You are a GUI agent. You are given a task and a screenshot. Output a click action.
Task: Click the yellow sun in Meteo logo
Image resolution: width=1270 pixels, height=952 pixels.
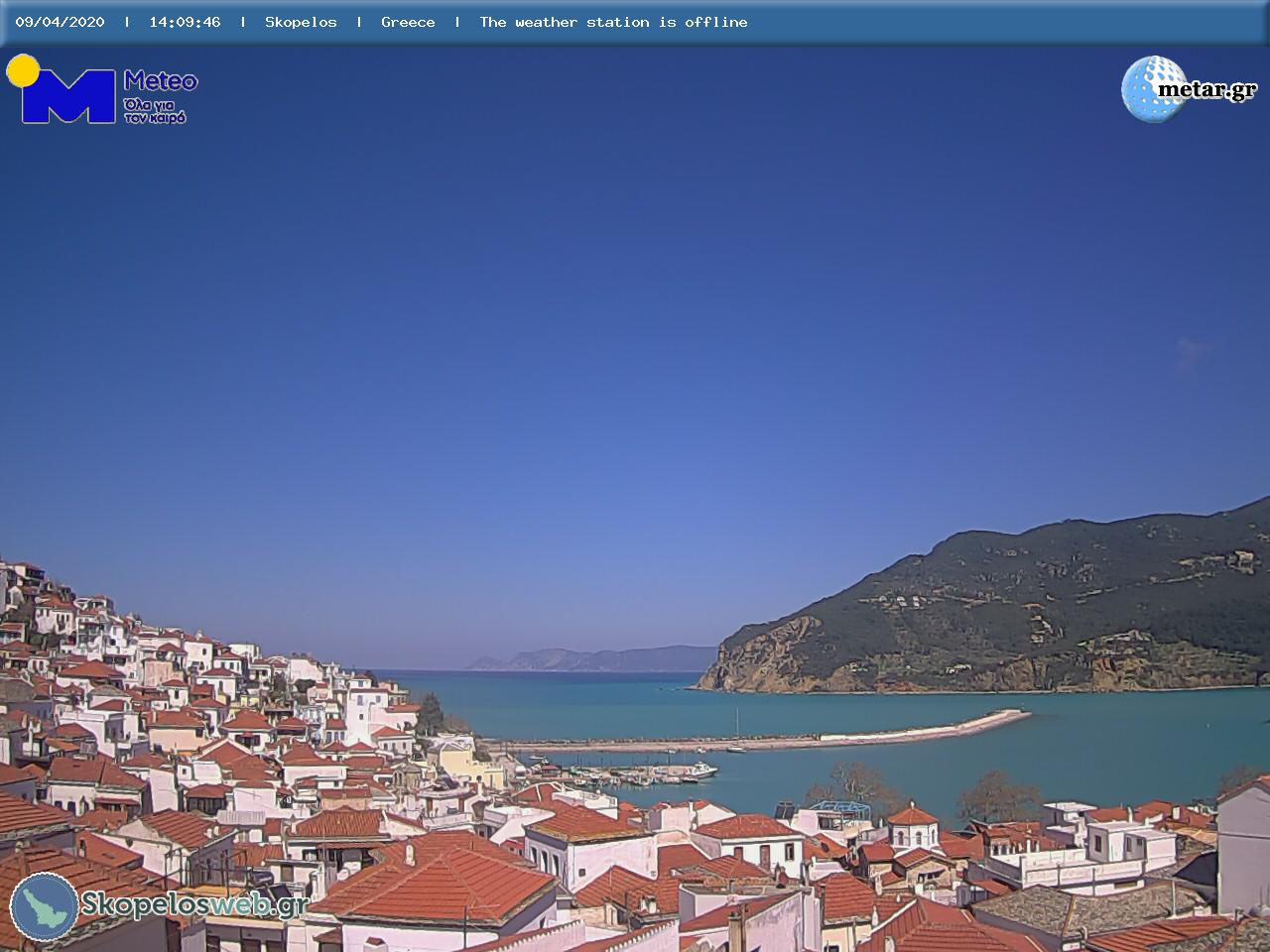pos(23,70)
